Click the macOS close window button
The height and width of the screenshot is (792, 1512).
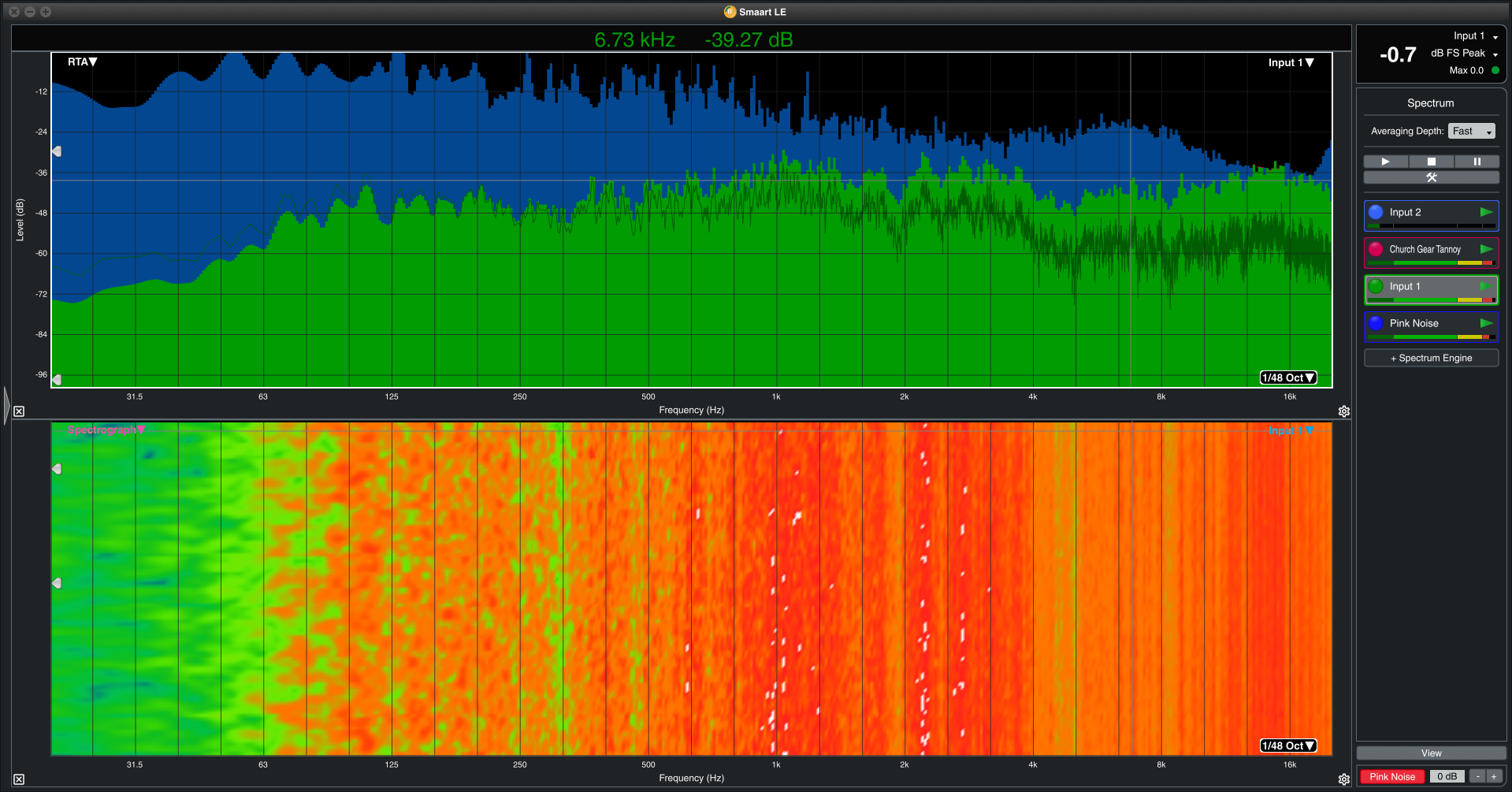pyautogui.click(x=14, y=12)
